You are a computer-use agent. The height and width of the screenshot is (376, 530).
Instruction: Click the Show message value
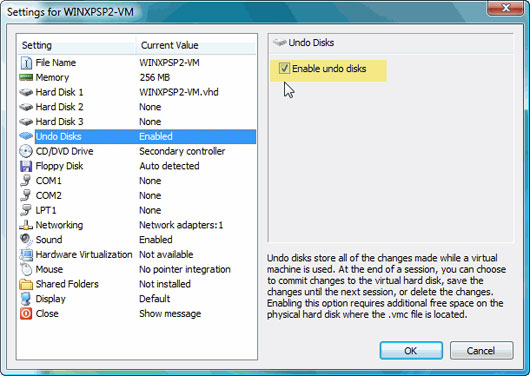170,314
